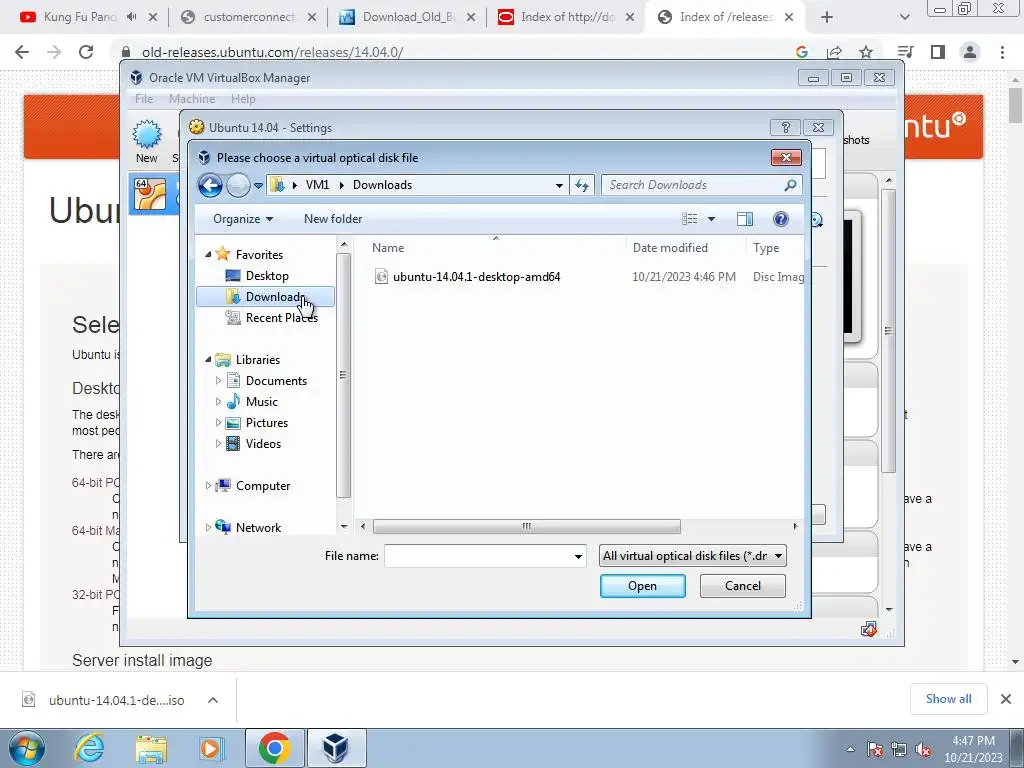Mute the Kung Fu Panda tab audio
The height and width of the screenshot is (768, 1024).
coord(131,17)
